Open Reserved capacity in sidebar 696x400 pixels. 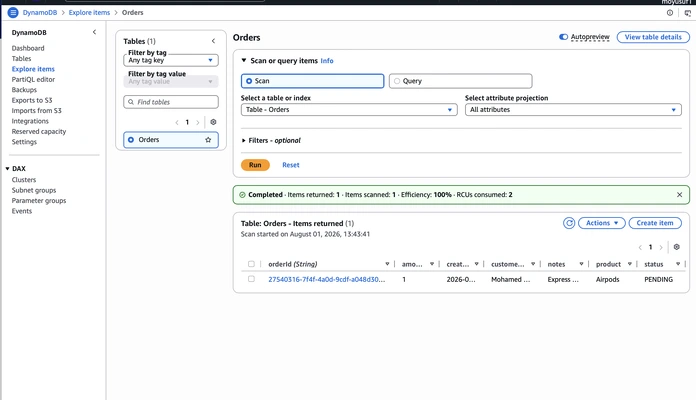[x=39, y=131]
